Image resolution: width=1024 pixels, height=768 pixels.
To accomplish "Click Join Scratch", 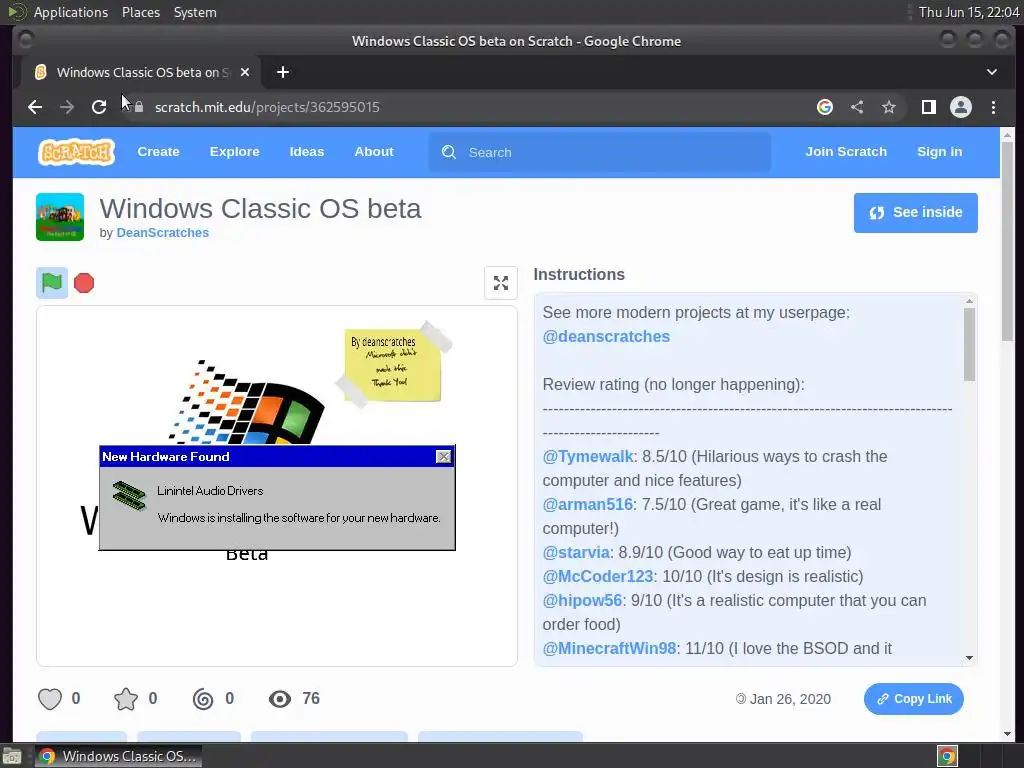I will tap(846, 152).
